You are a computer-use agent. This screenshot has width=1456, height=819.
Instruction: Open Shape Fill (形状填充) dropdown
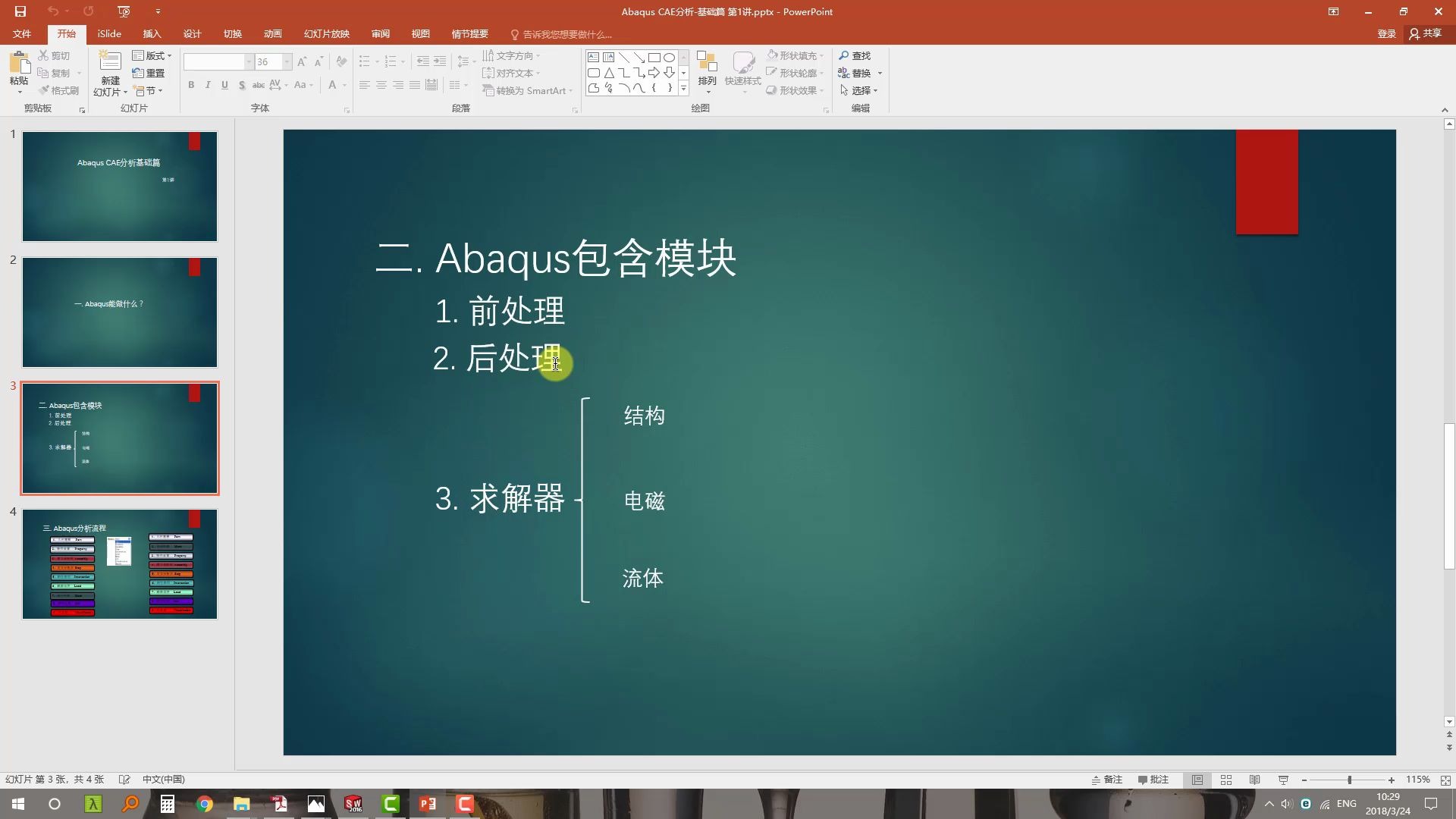tap(795, 55)
